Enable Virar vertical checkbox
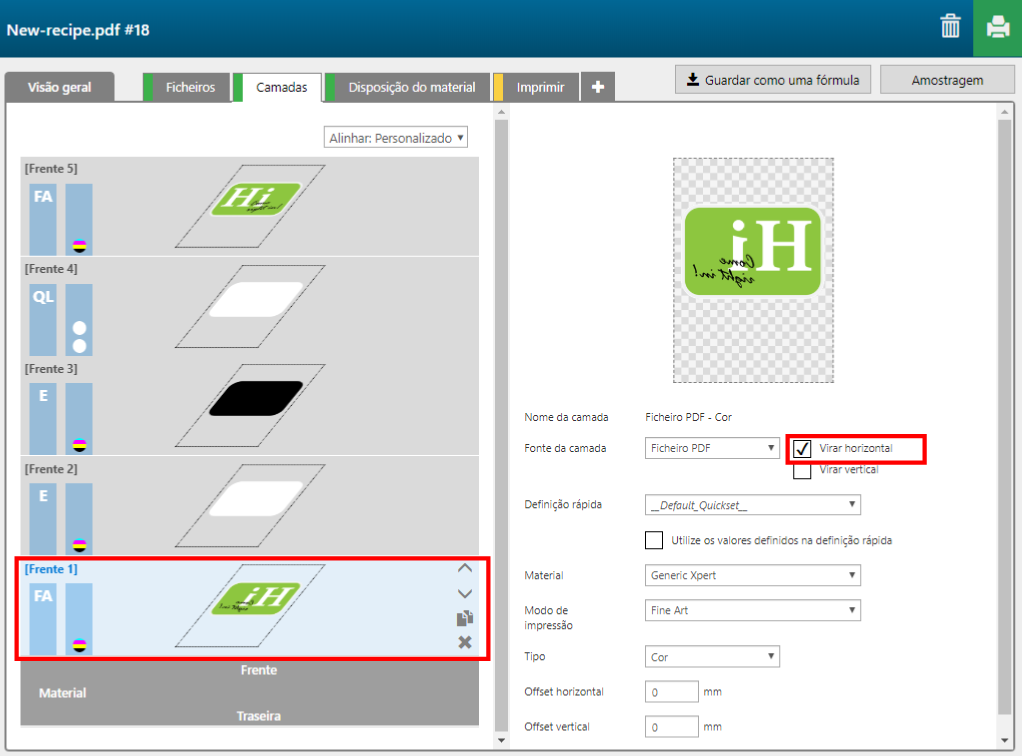1022x756 pixels. (802, 470)
